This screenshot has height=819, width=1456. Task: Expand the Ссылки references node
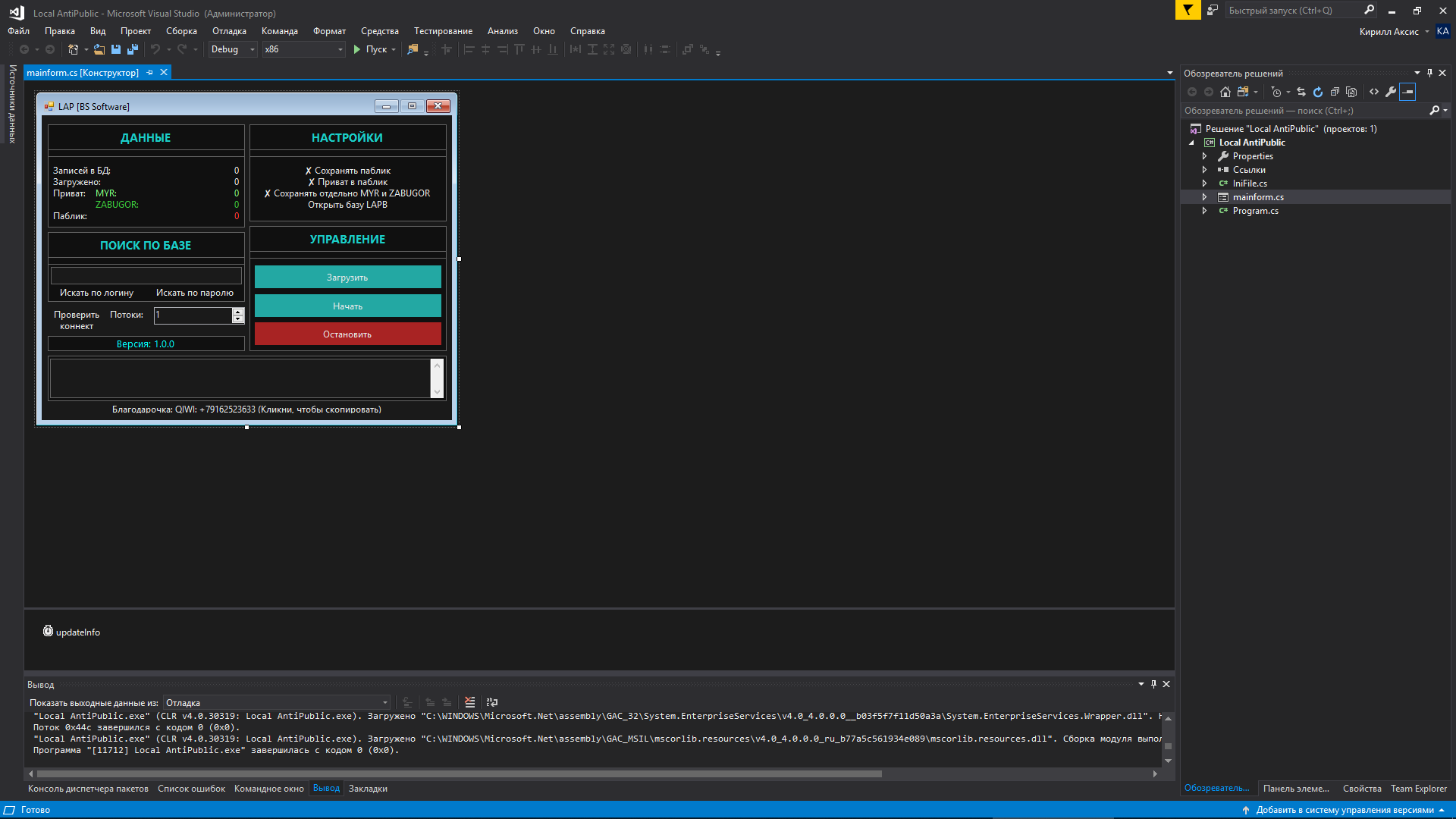coord(1204,170)
